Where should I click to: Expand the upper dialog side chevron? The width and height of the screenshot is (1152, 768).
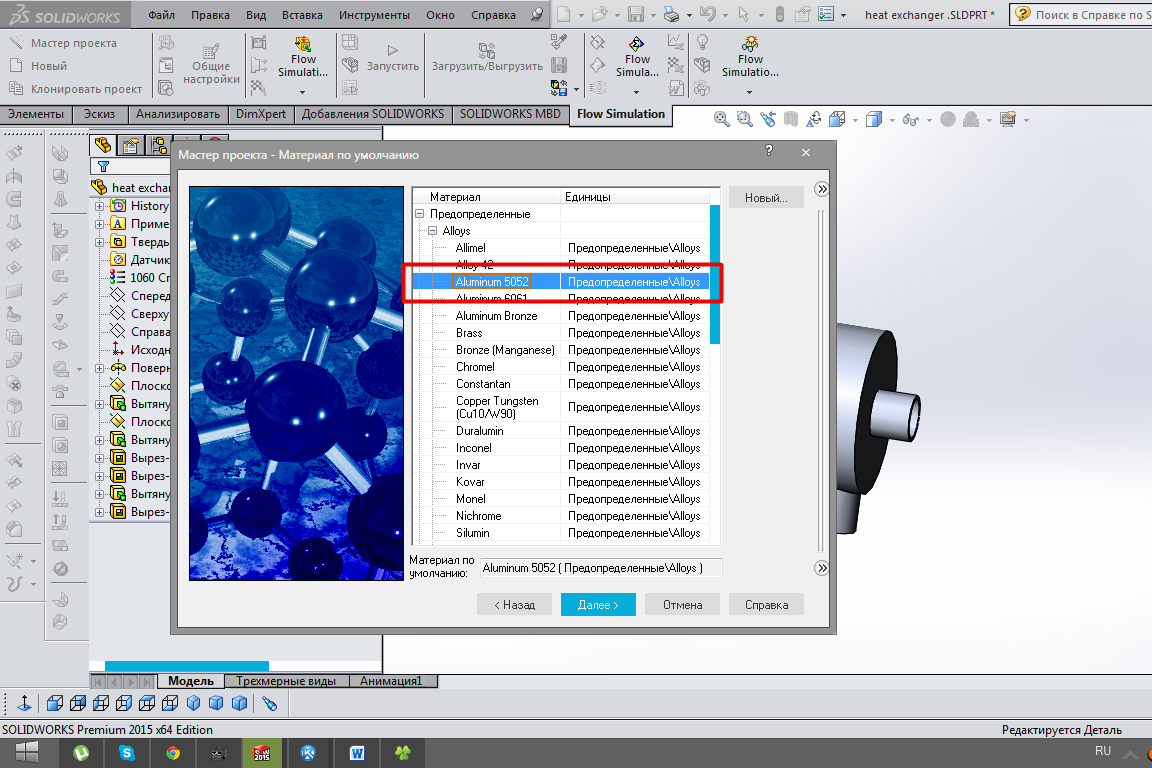pyautogui.click(x=822, y=189)
